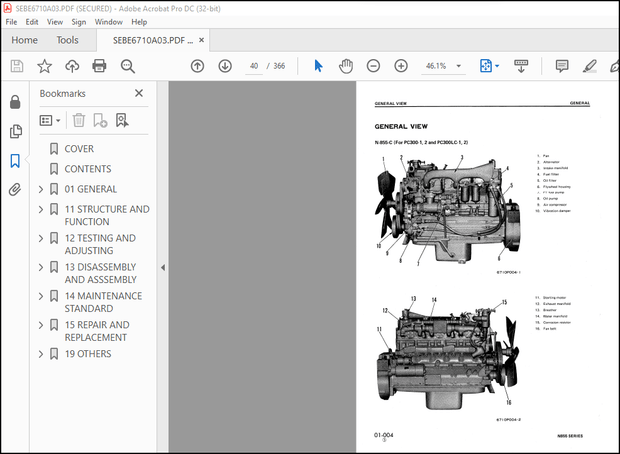Open the Window menu
Screen dimensions: 620x454
tap(108, 22)
